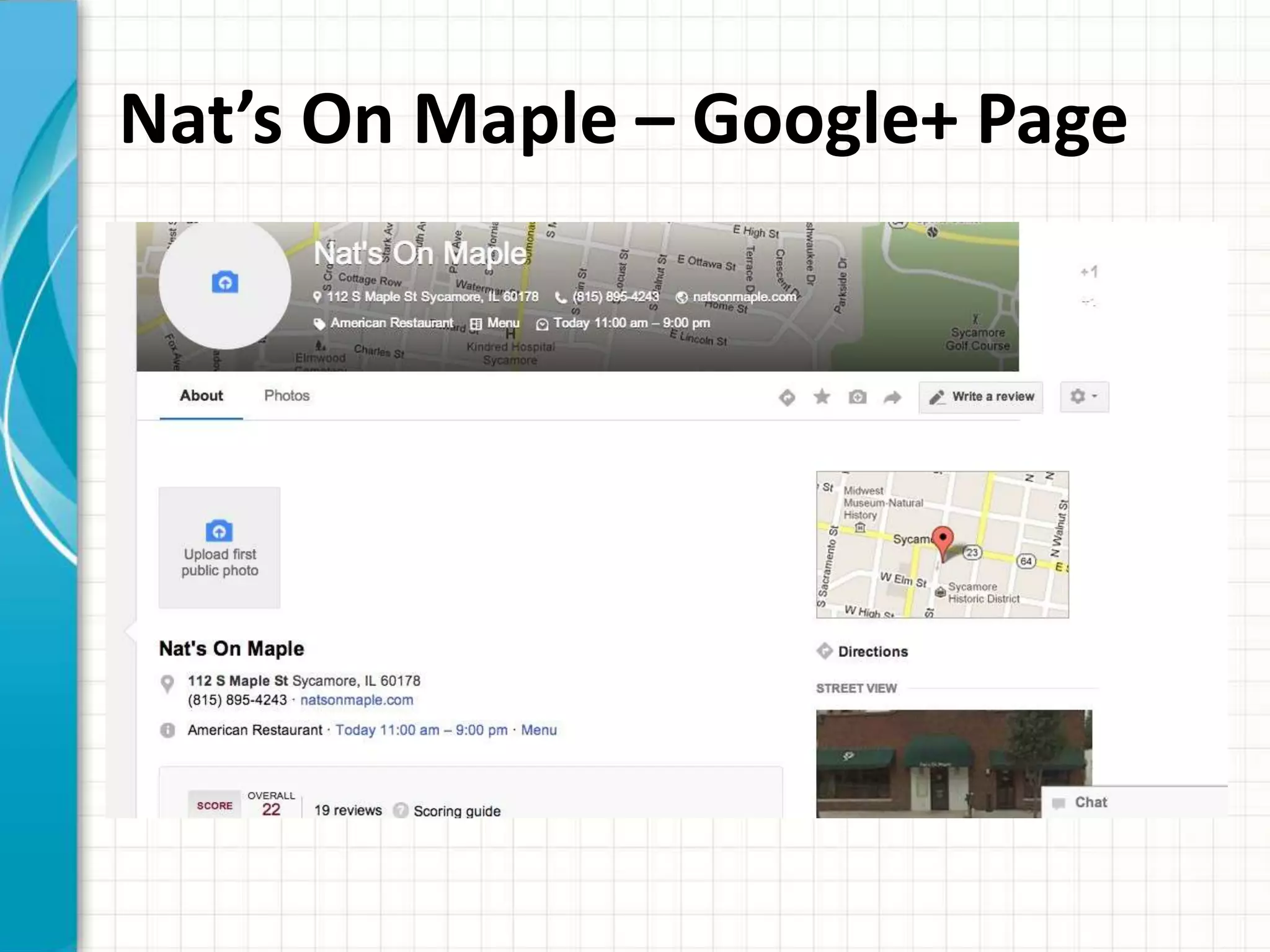Click the overall score value 22
The image size is (1270, 952).
coord(271,809)
